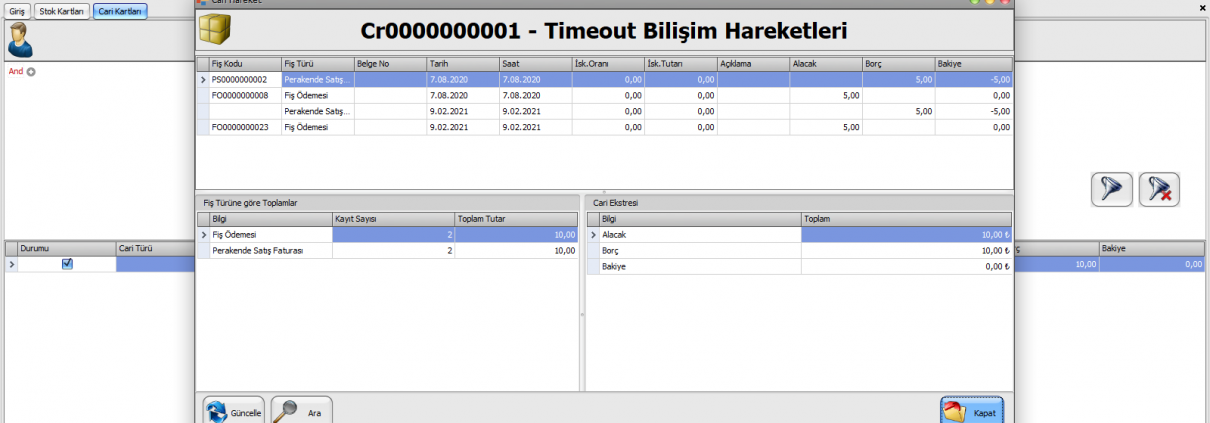Clear filter using funnel with red X
This screenshot has height=423, width=1210.
click(x=1159, y=189)
